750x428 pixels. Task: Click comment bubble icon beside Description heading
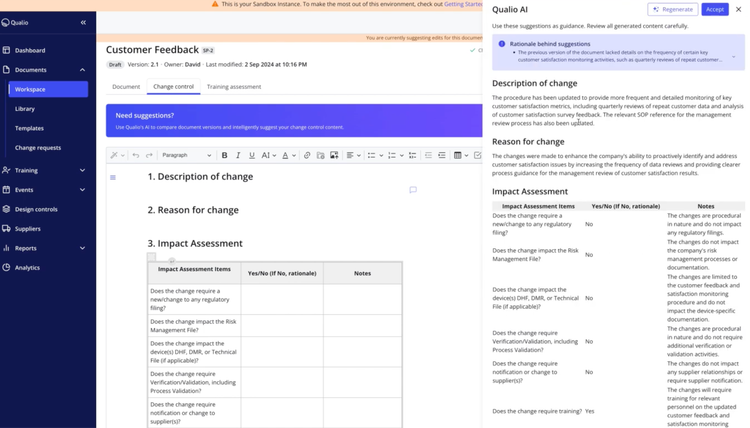pyautogui.click(x=412, y=189)
